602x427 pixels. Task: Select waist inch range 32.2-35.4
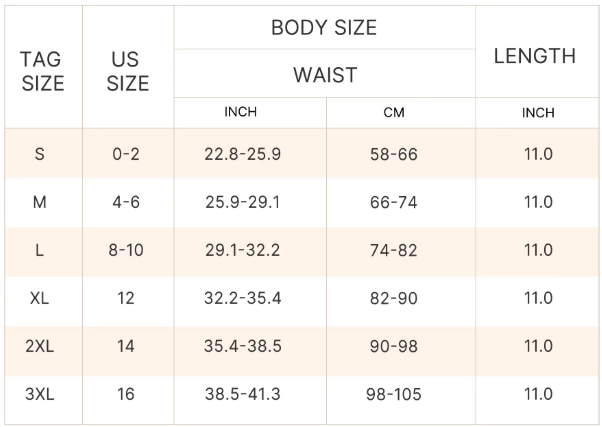242,298
